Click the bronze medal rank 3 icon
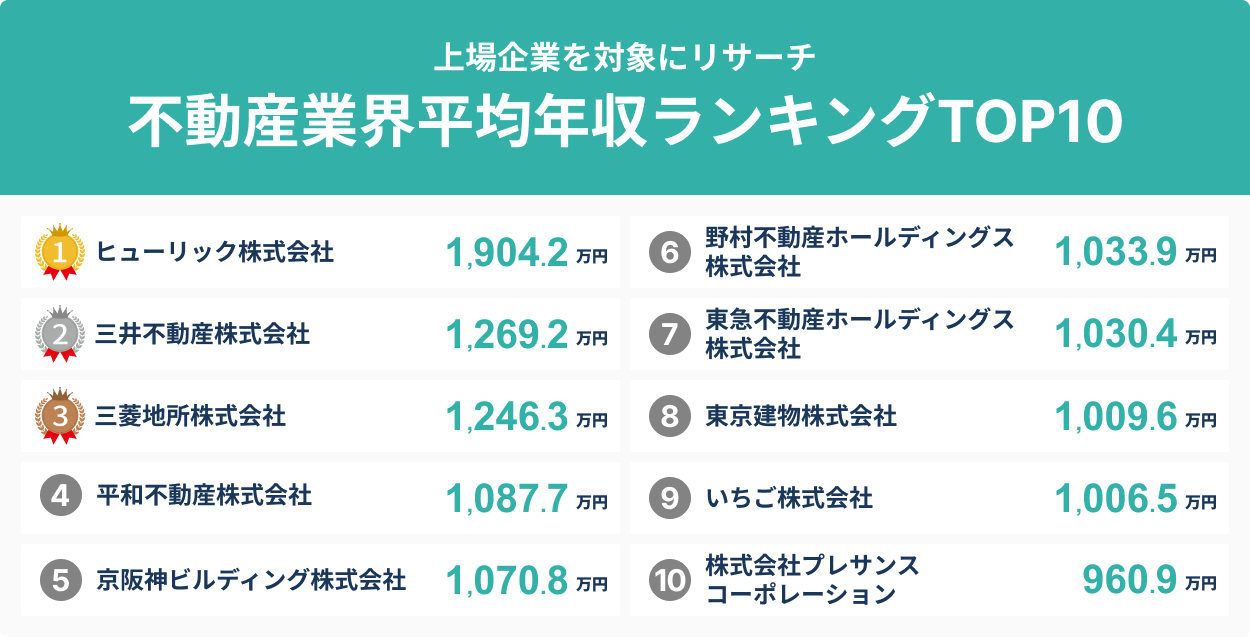 [x=59, y=416]
